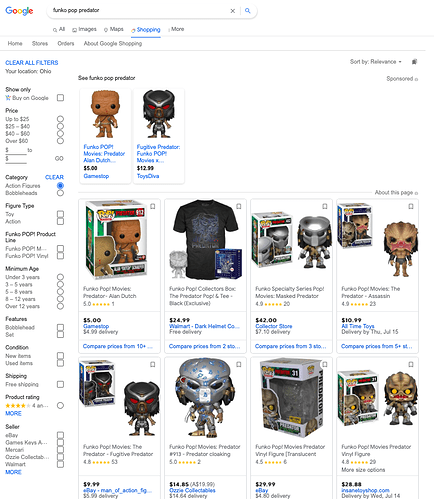This screenshot has width=434, height=499.
Task: Select the Bobbleheads category radio button
Action: (x=60, y=193)
